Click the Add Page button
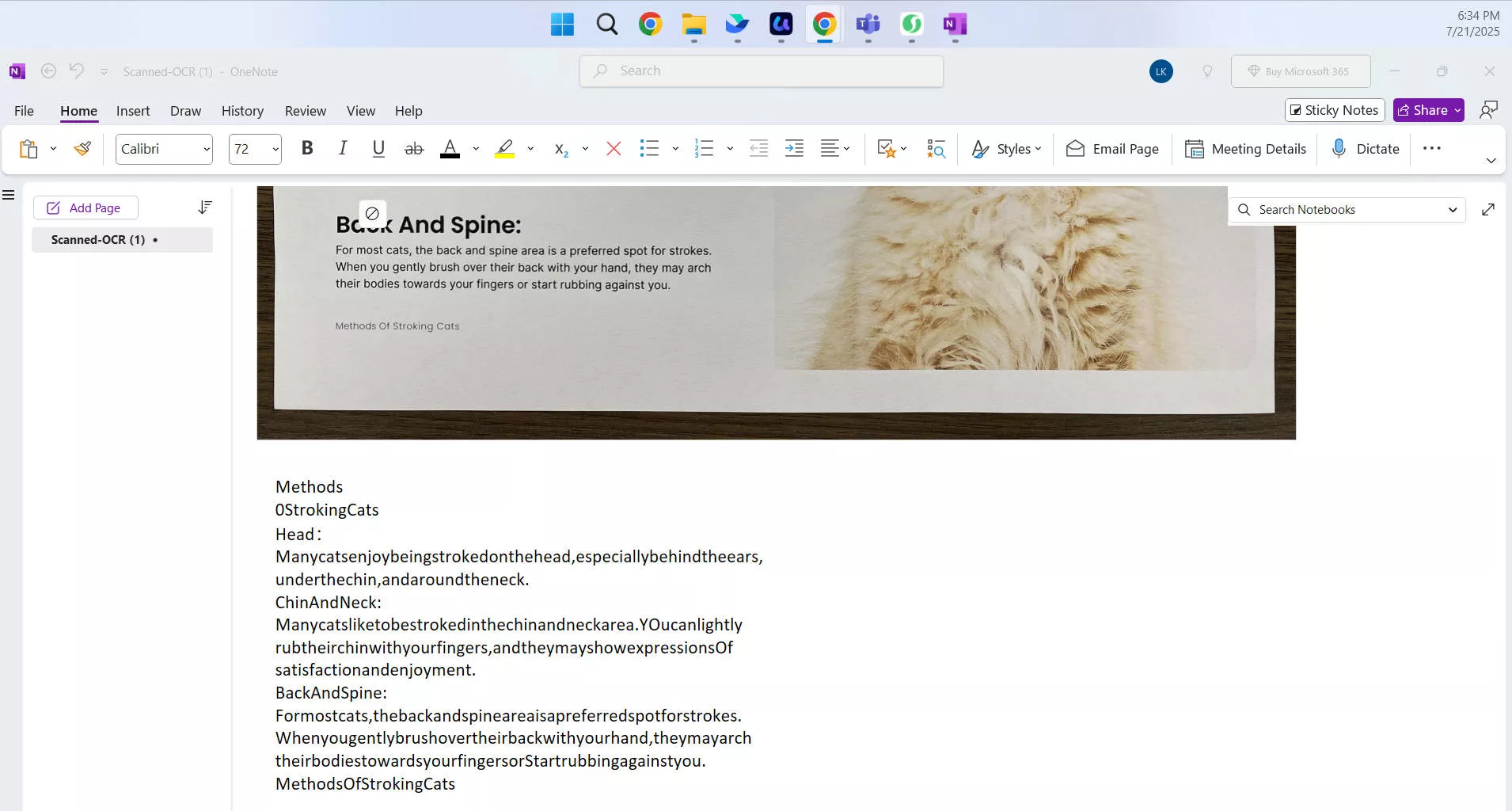The width and height of the screenshot is (1512, 811). [x=85, y=208]
